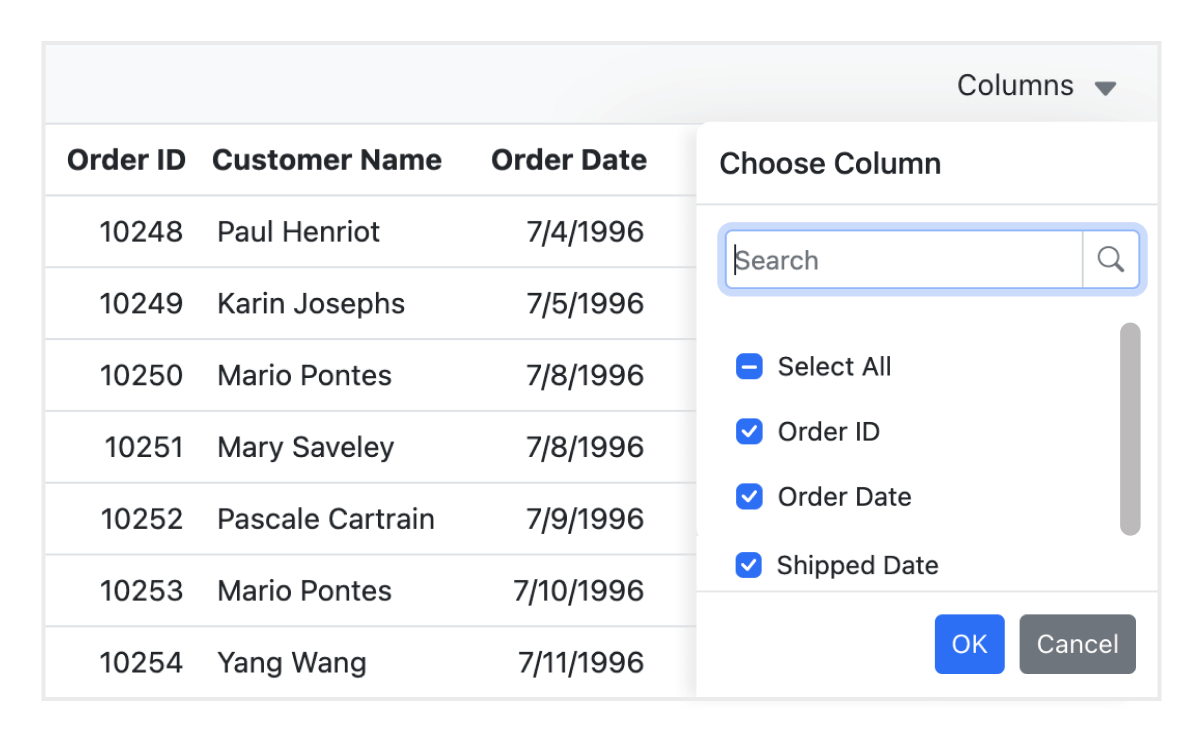Image resolution: width=1201 pixels, height=741 pixels.
Task: Uncheck the Order Date column checkbox
Action: point(749,497)
